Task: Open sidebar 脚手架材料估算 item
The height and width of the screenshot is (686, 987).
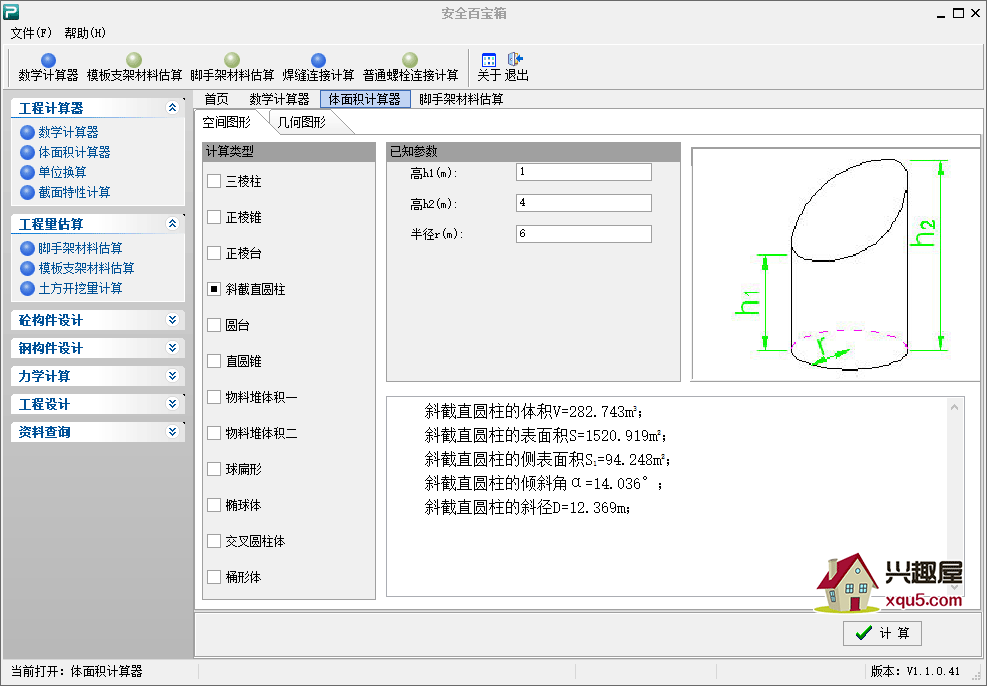Action: click(72, 249)
